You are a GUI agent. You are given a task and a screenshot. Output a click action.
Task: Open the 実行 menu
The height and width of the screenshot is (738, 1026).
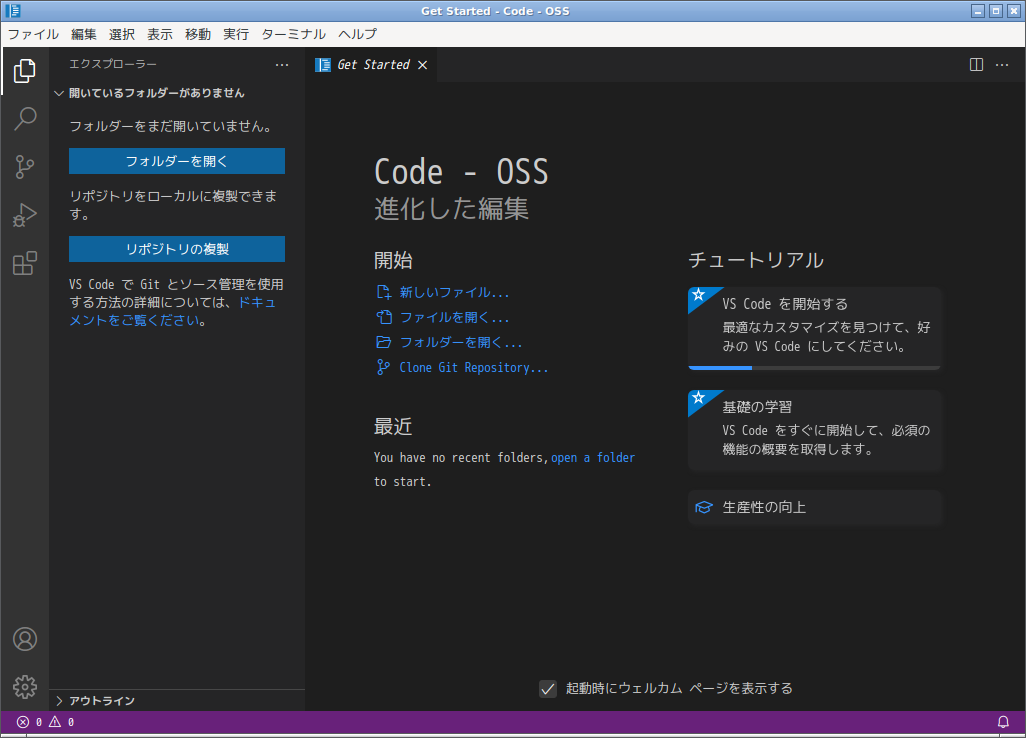tap(236, 35)
